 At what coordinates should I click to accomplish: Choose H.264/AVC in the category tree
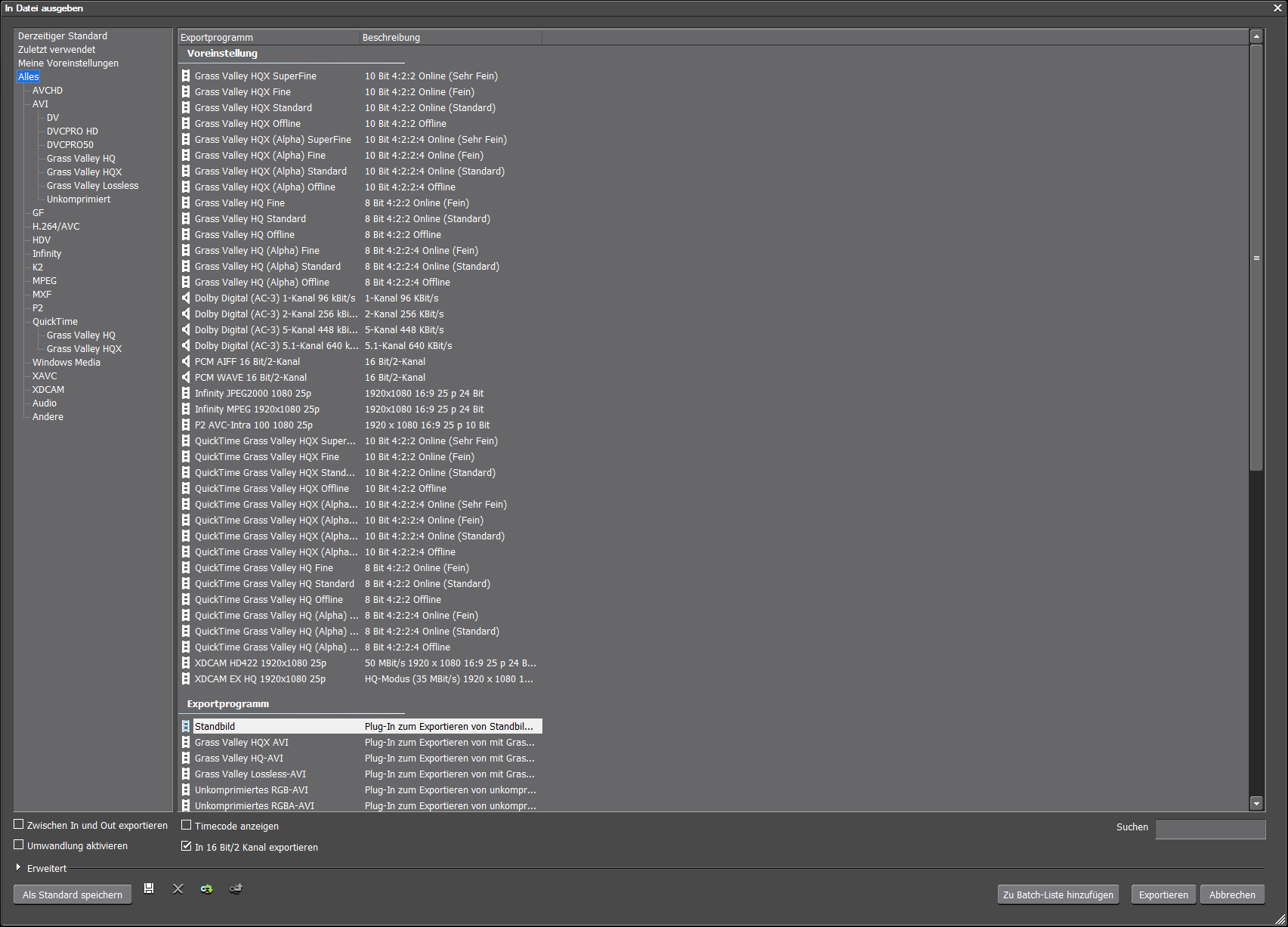(x=56, y=227)
